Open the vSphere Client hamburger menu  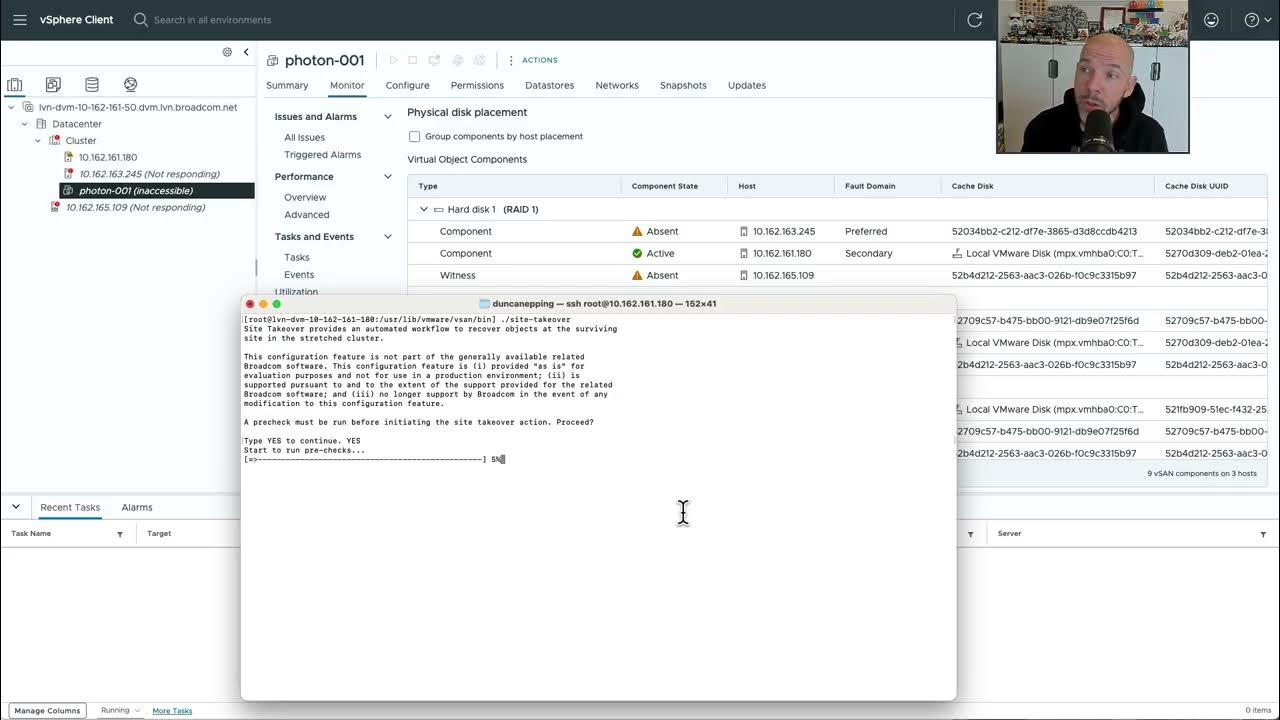click(x=19, y=20)
